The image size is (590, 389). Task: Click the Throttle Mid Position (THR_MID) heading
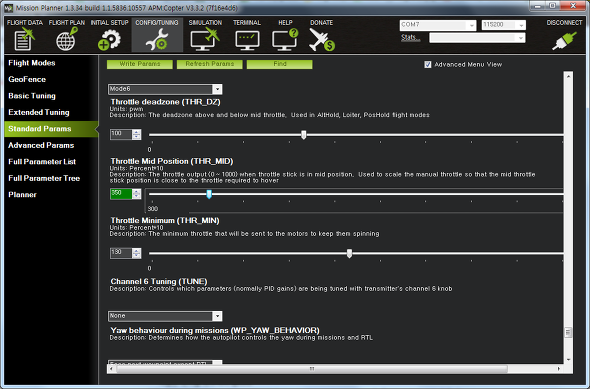pos(172,161)
